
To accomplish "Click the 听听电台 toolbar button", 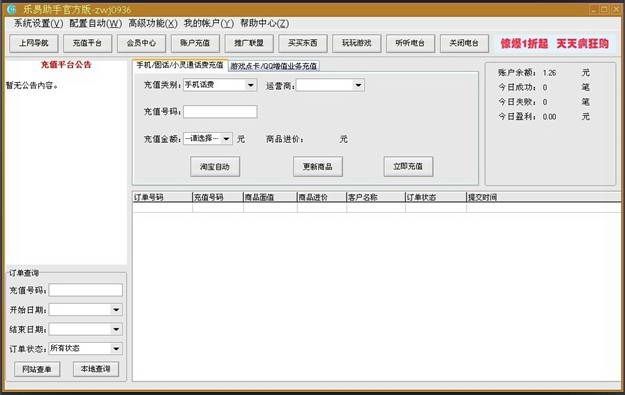I will tap(411, 43).
